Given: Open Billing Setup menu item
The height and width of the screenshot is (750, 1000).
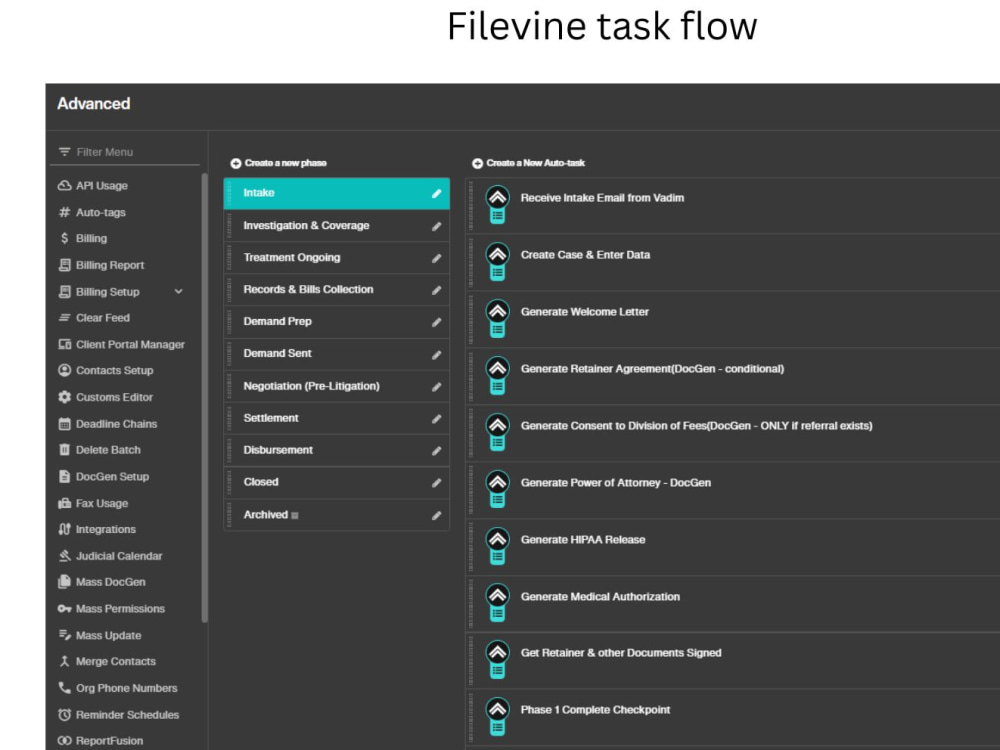Looking at the screenshot, I should [121, 291].
